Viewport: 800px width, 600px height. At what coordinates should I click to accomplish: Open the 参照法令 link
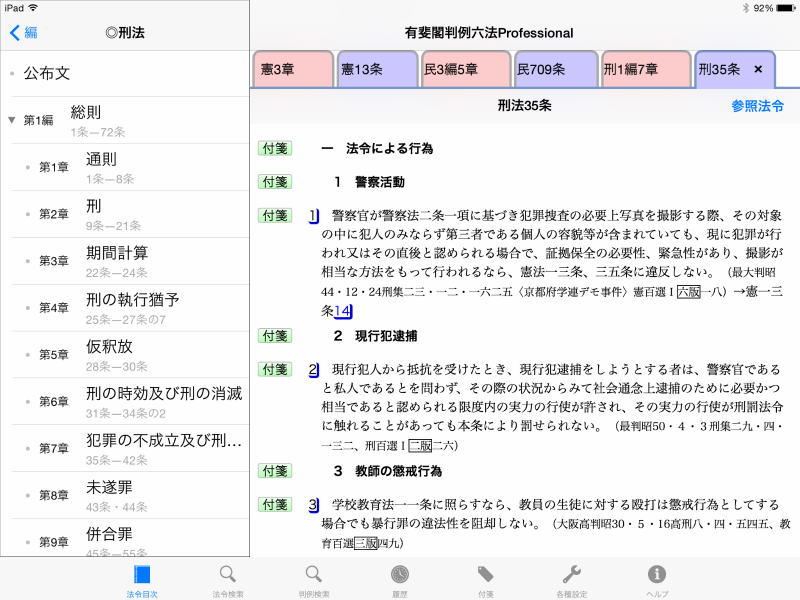point(757,106)
